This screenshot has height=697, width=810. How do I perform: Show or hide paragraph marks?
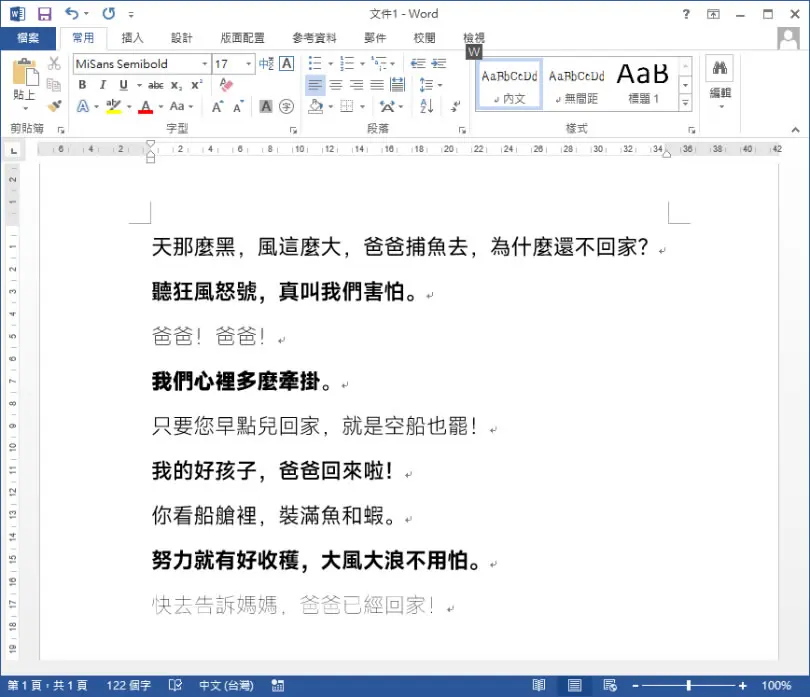455,106
